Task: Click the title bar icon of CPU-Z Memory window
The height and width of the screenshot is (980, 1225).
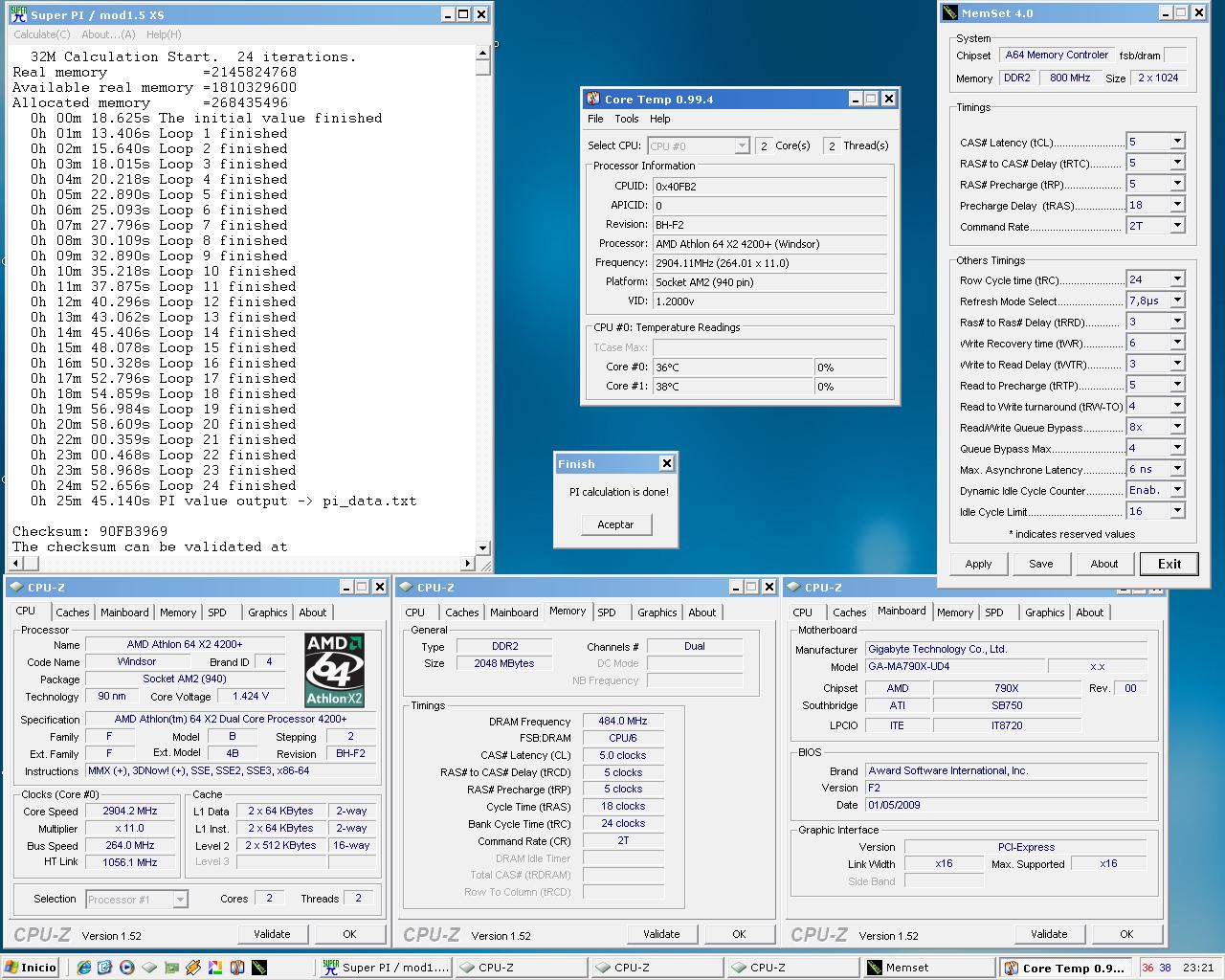Action: 406,588
